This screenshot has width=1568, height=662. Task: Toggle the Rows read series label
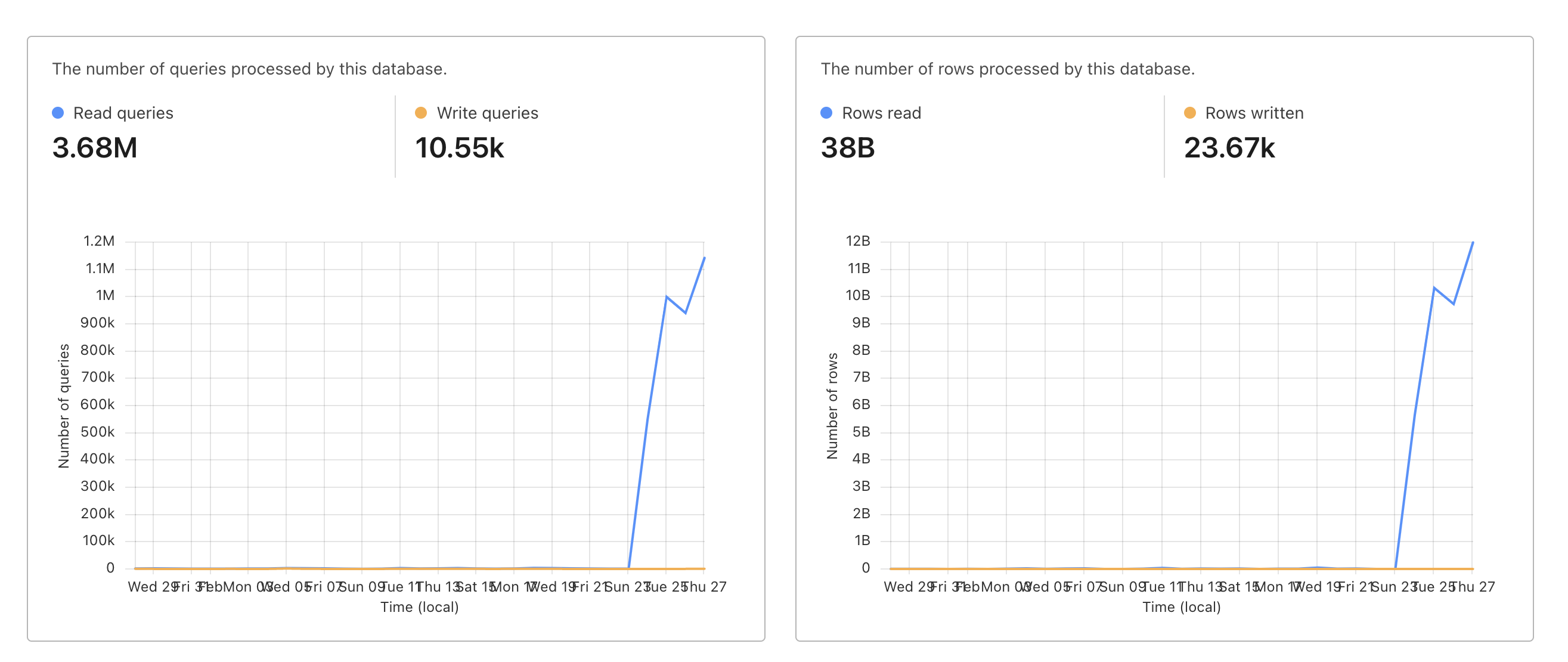pyautogui.click(x=881, y=113)
